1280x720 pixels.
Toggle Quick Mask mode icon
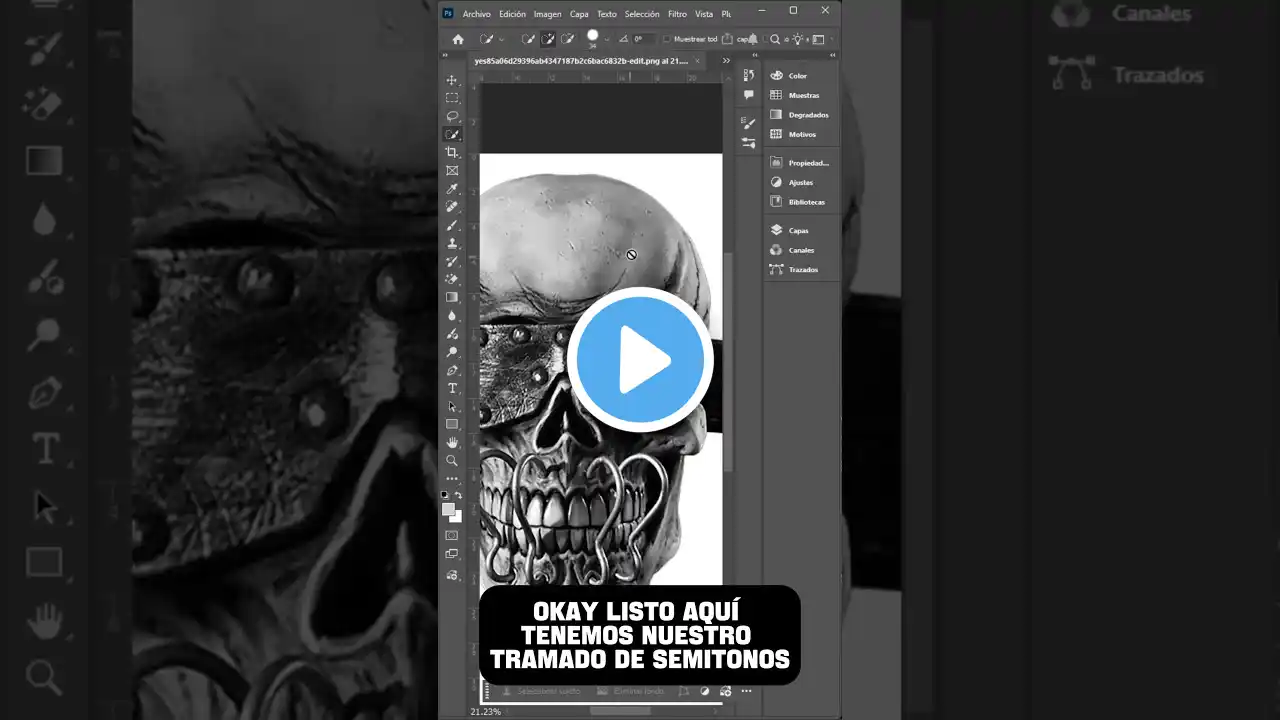(x=452, y=535)
